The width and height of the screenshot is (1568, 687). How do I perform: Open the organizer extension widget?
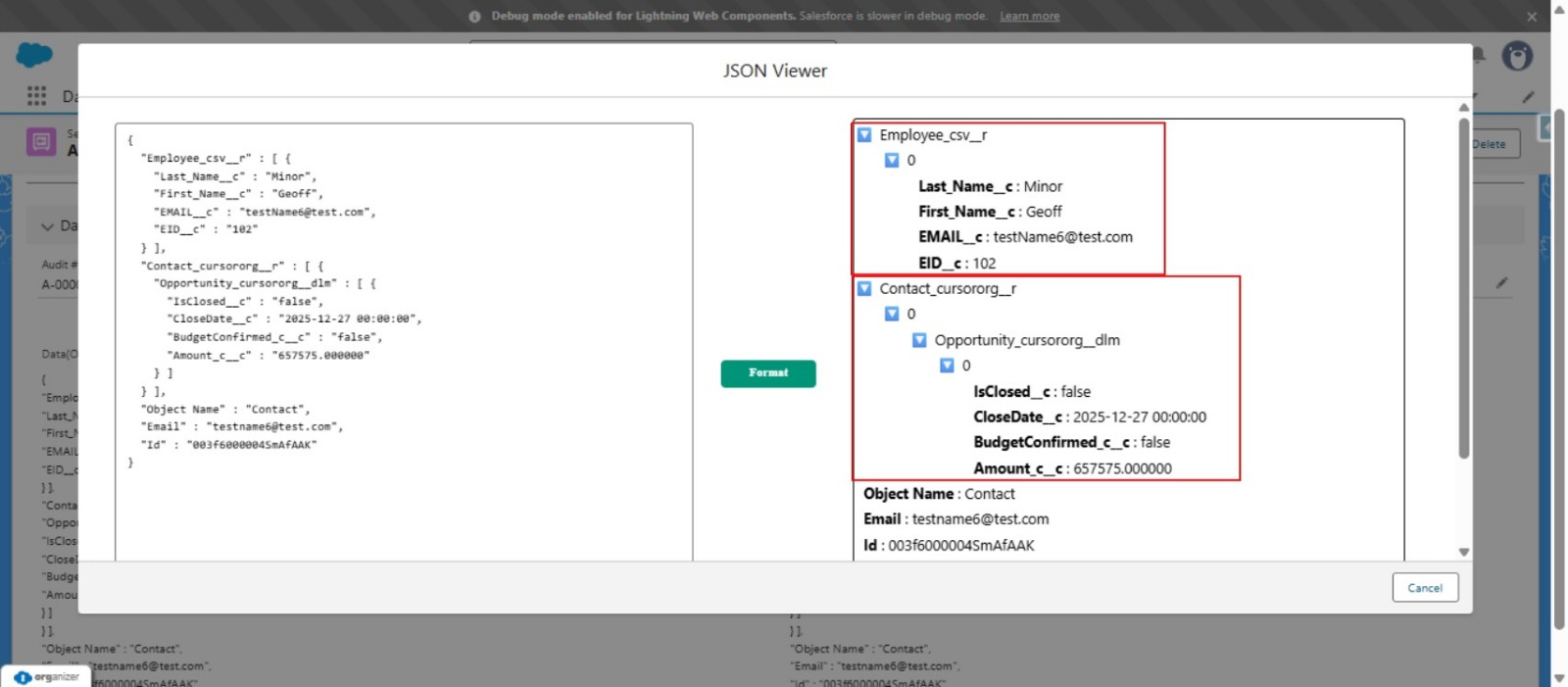[x=46, y=676]
